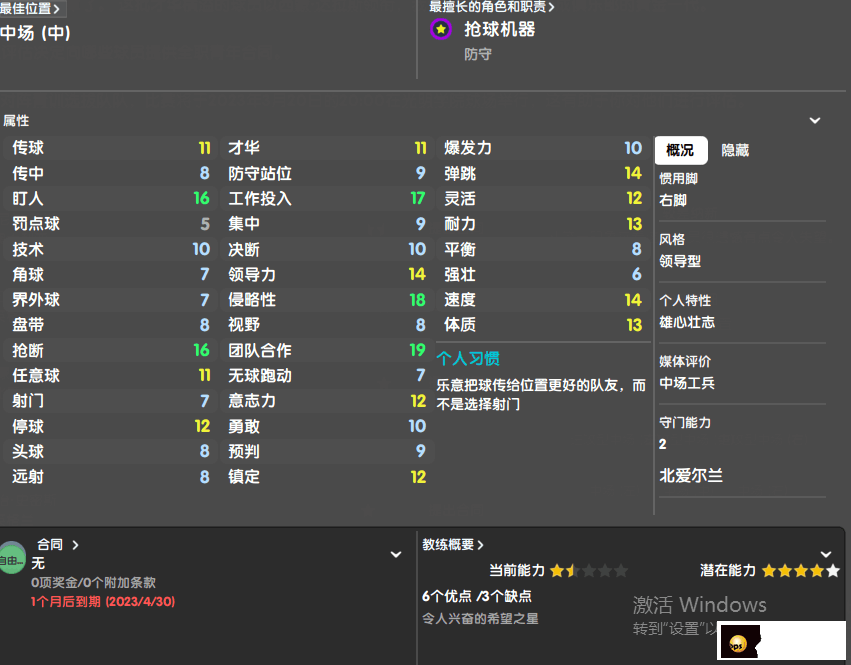Click the 个人习惯 heading
This screenshot has width=851, height=665.
coord(468,358)
